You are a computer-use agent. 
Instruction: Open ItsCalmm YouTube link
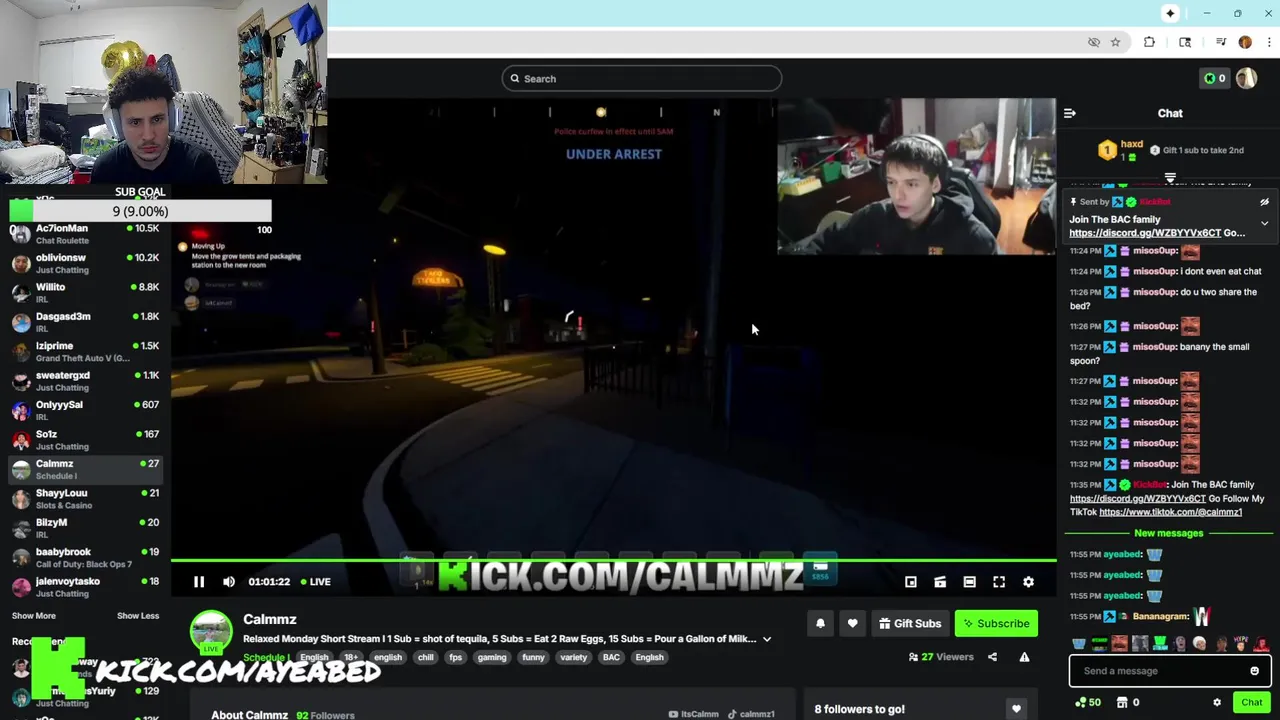tap(694, 715)
